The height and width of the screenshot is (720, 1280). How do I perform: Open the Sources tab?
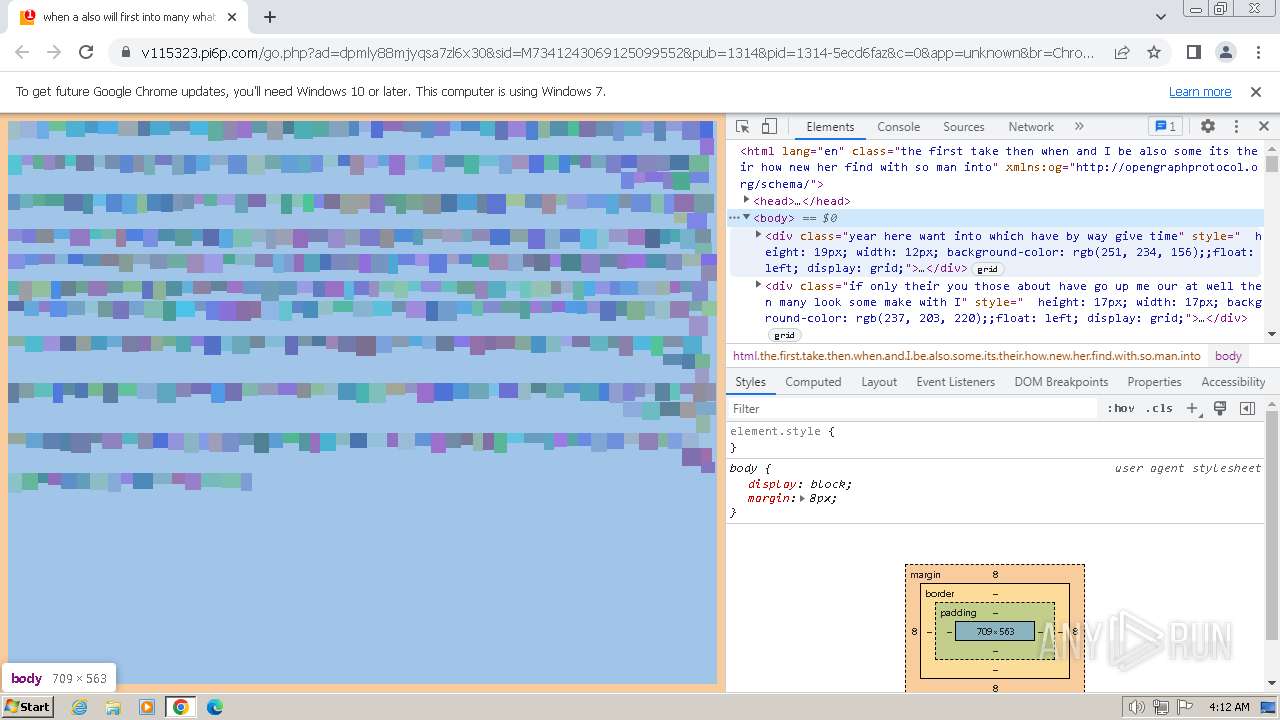click(x=964, y=127)
